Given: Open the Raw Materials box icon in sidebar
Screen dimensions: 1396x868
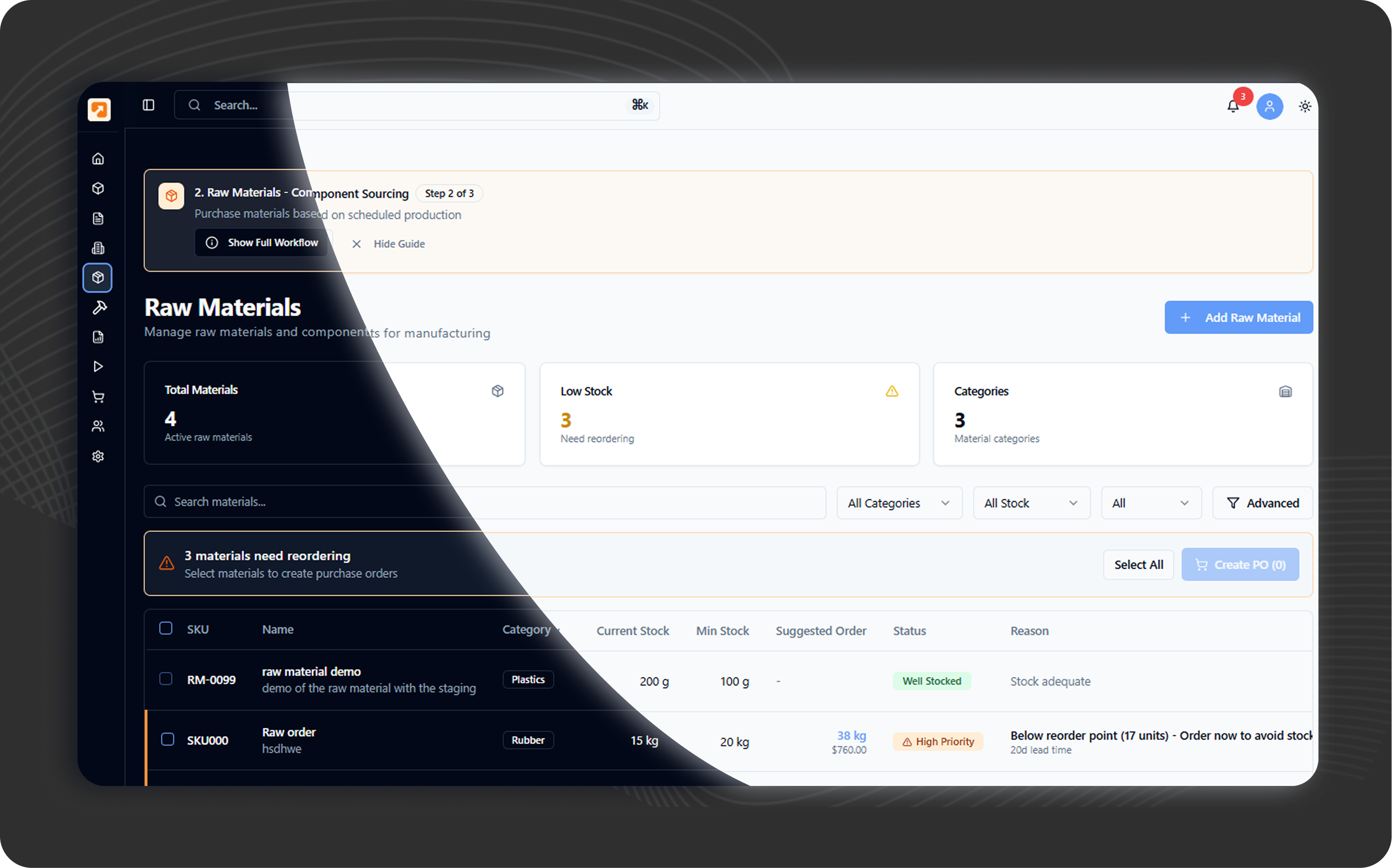Looking at the screenshot, I should (98, 277).
